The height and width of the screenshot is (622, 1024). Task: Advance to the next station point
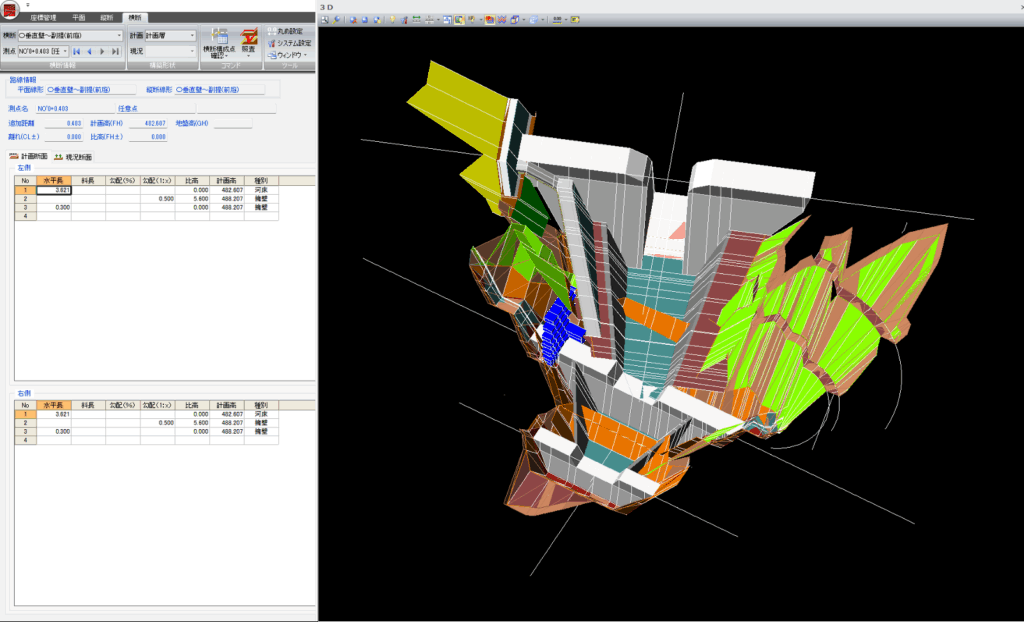102,51
